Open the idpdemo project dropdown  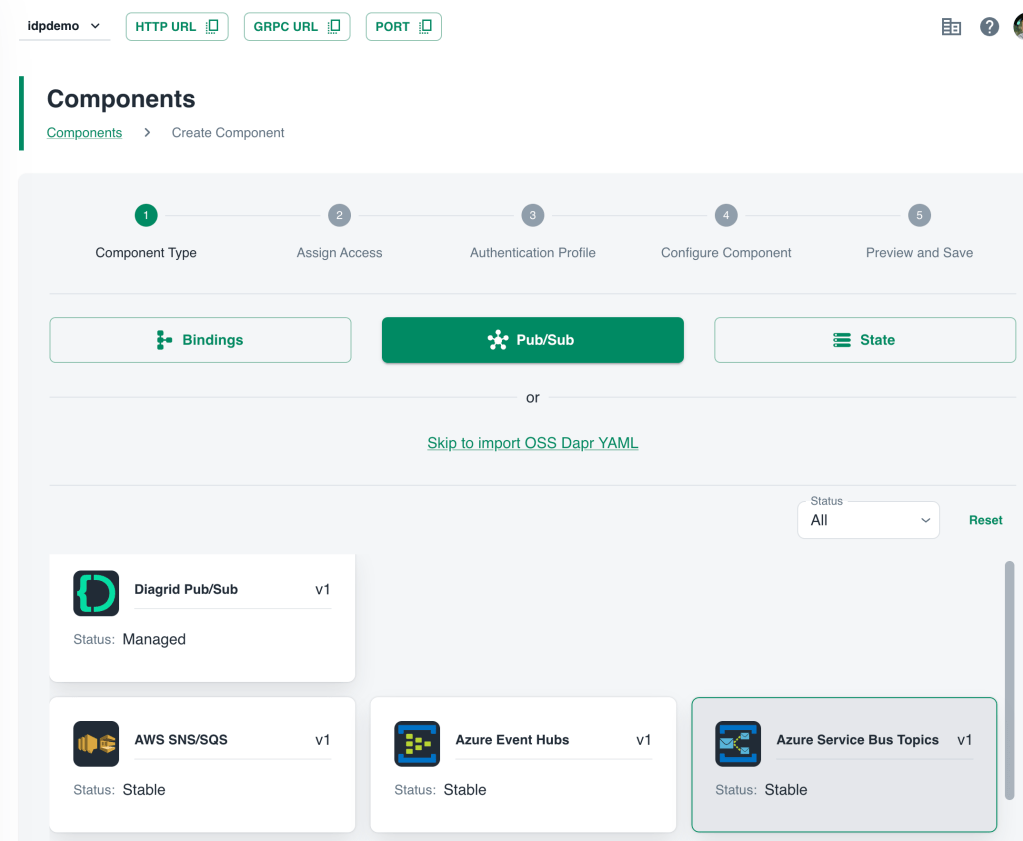[x=64, y=26]
